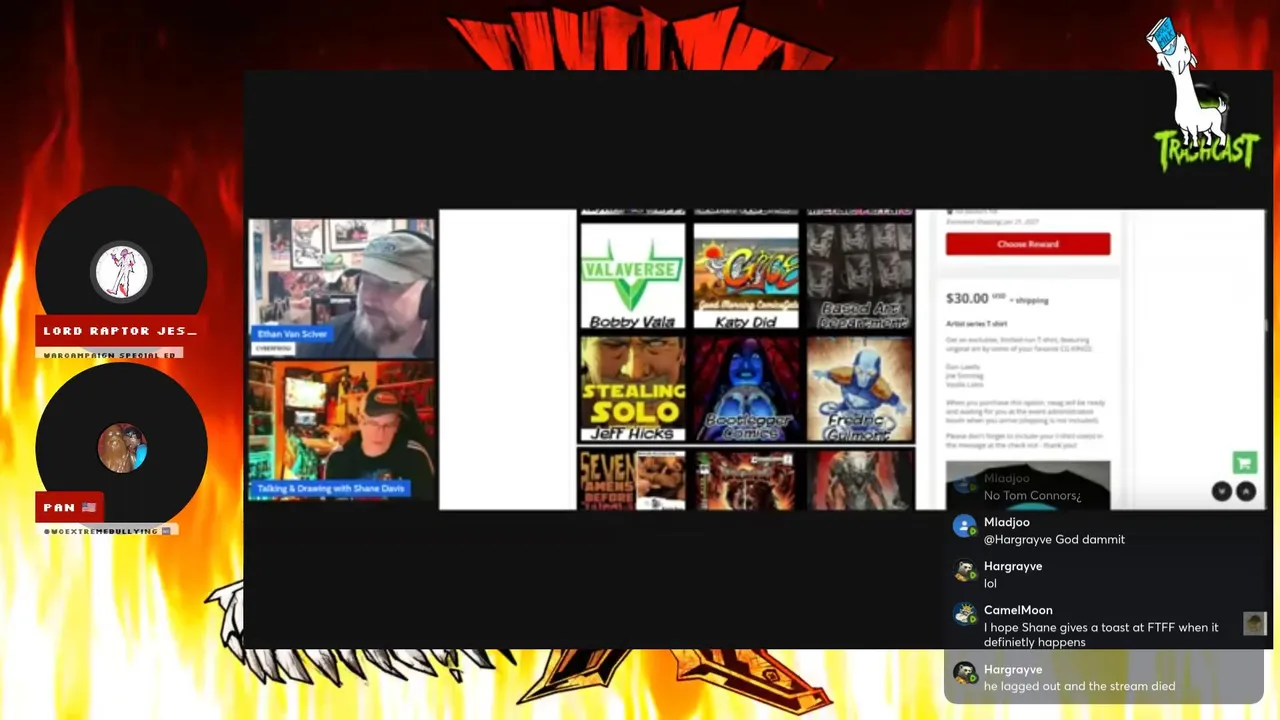Open the Katy Did ComicsGate tile
This screenshot has width=1280, height=720.
(x=746, y=276)
